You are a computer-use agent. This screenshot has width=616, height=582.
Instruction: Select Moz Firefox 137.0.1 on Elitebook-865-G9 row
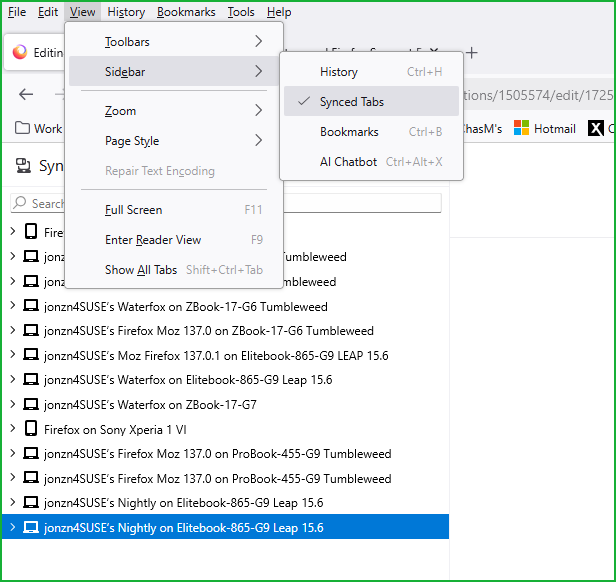point(226,355)
